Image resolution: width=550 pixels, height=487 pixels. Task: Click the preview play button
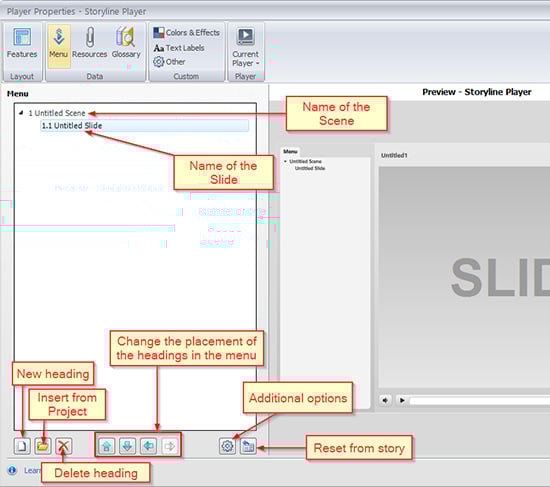point(402,400)
